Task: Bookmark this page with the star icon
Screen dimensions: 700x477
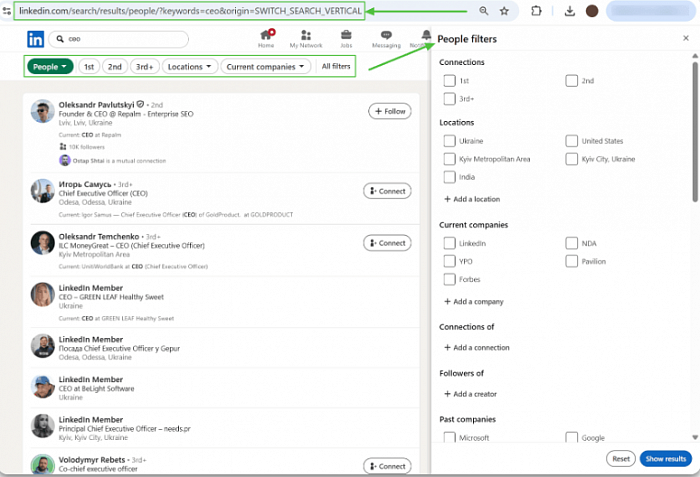Action: (504, 11)
